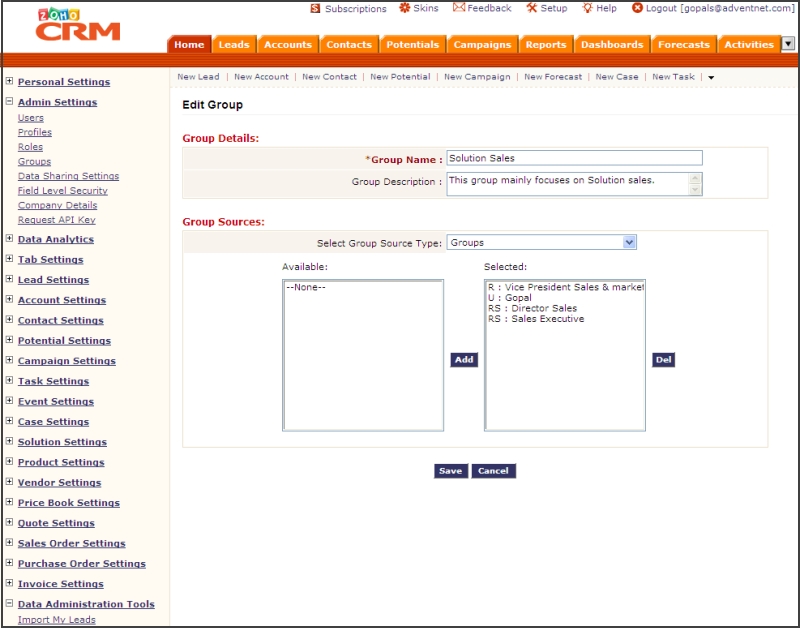Click the Del button

[x=663, y=360]
